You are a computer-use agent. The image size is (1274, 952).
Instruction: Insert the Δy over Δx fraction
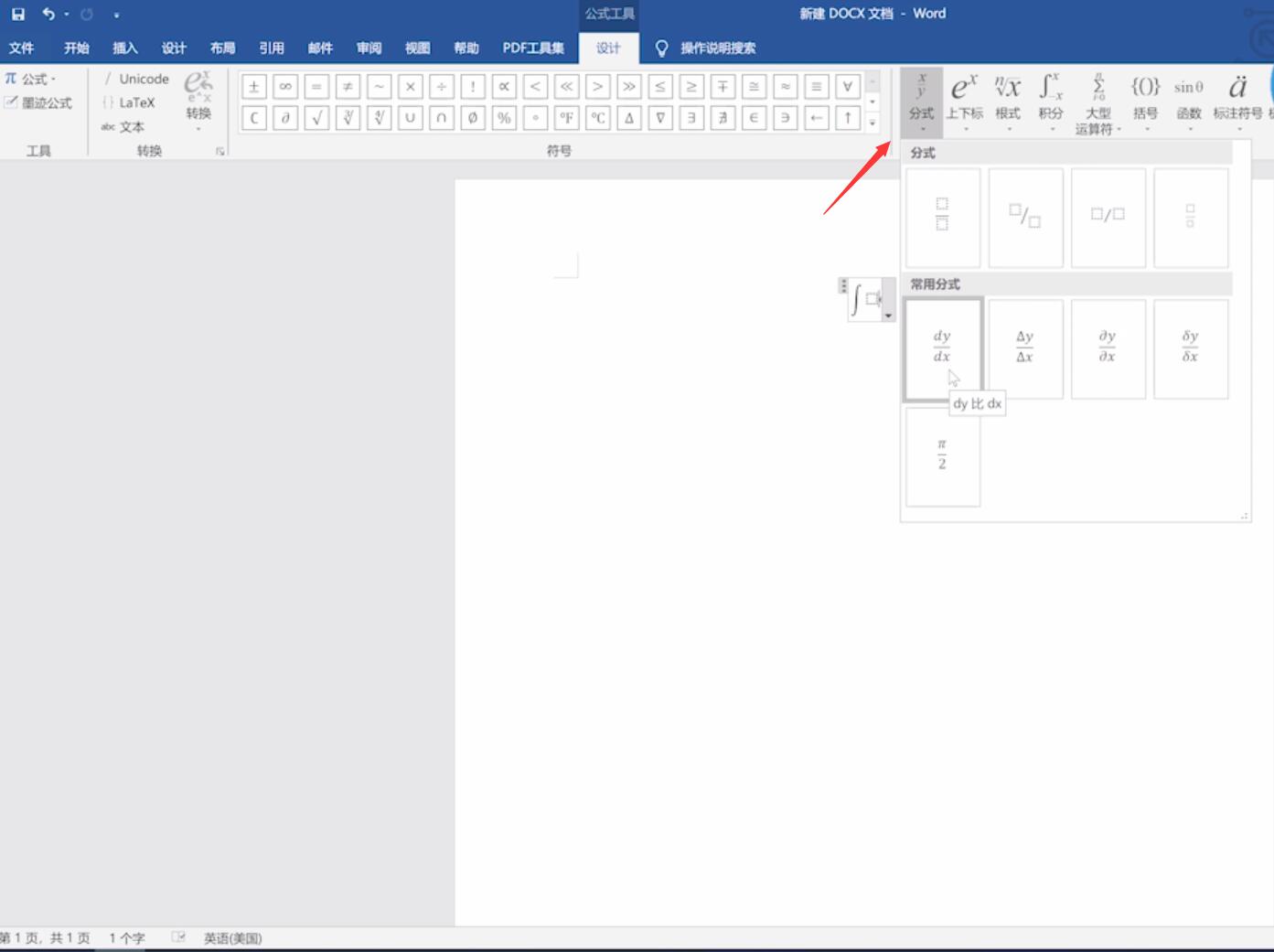click(x=1025, y=349)
